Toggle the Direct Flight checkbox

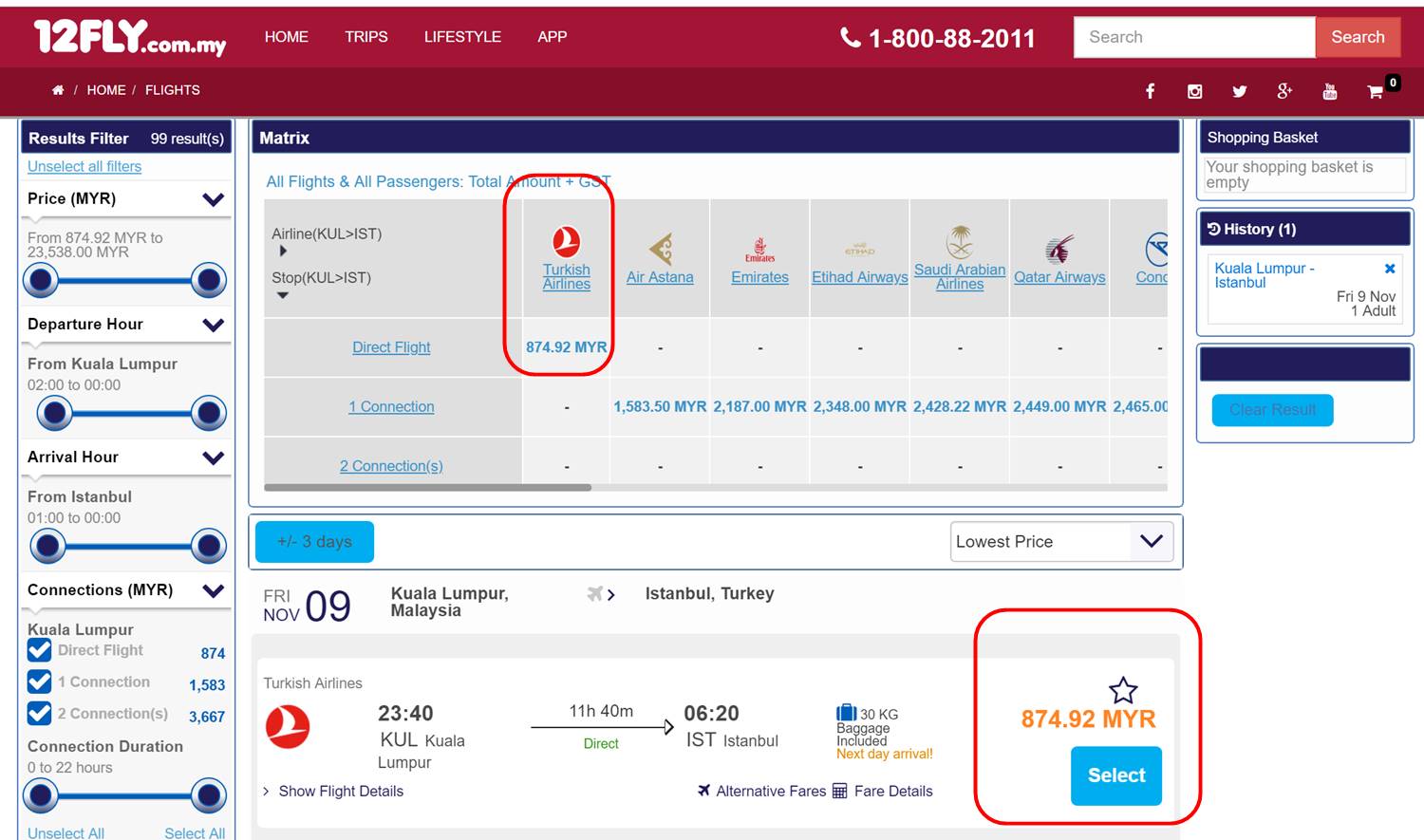40,650
